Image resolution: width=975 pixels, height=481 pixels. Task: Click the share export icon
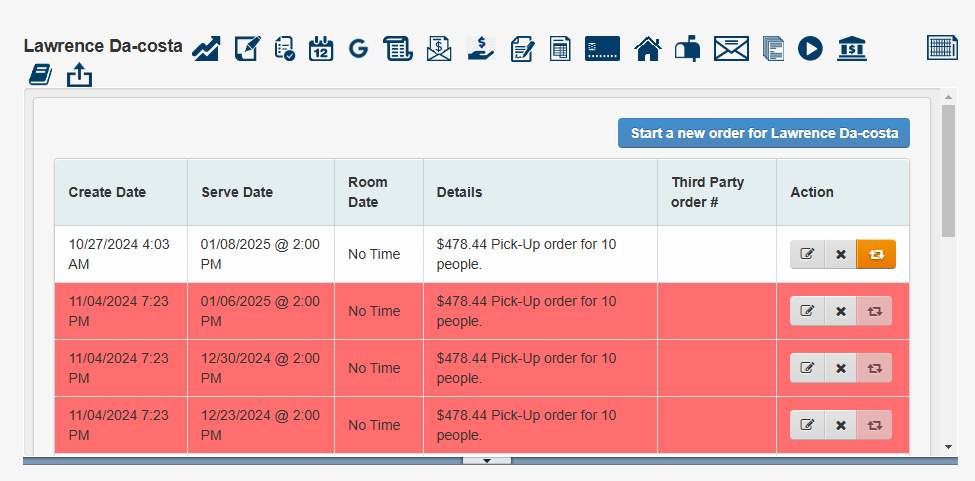pos(80,75)
